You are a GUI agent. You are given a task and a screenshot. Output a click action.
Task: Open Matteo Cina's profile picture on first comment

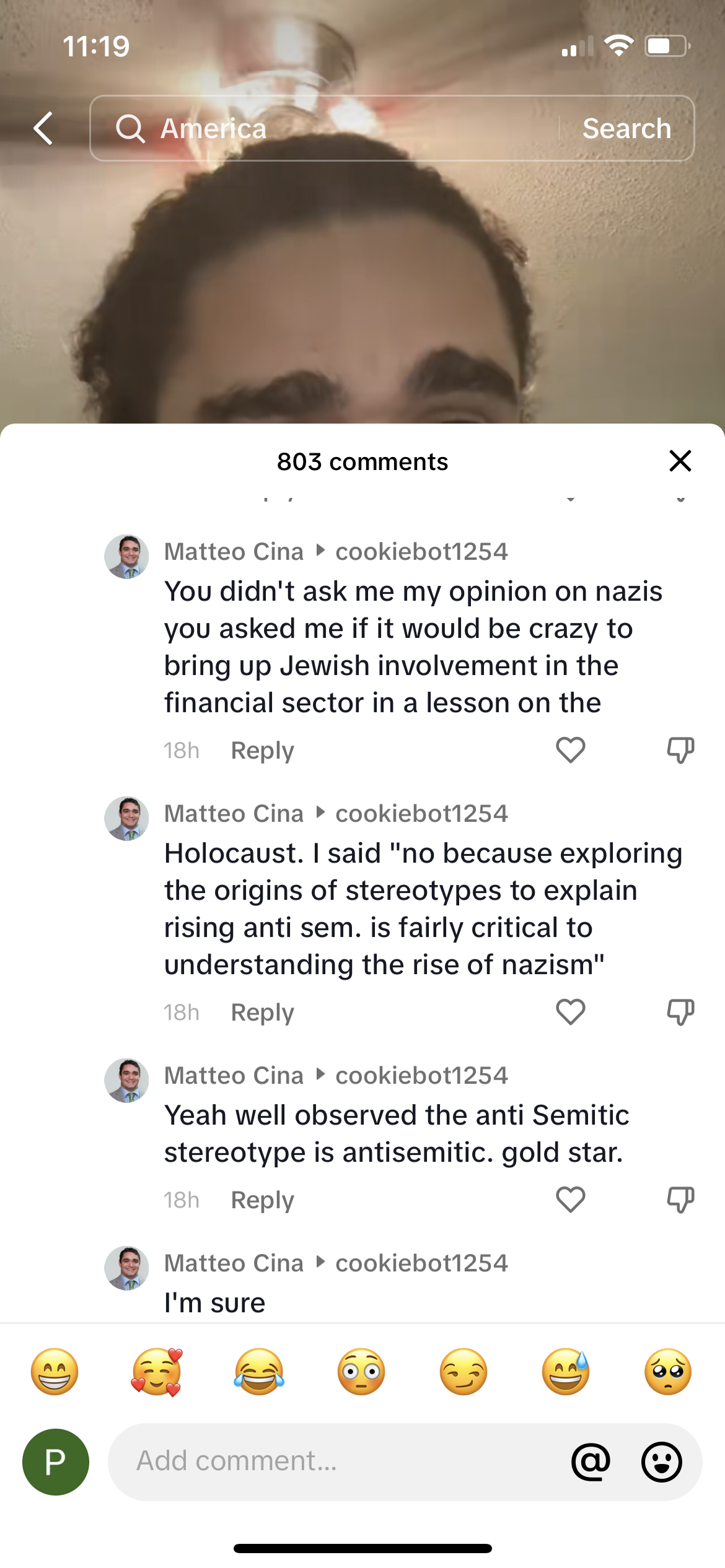click(126, 557)
